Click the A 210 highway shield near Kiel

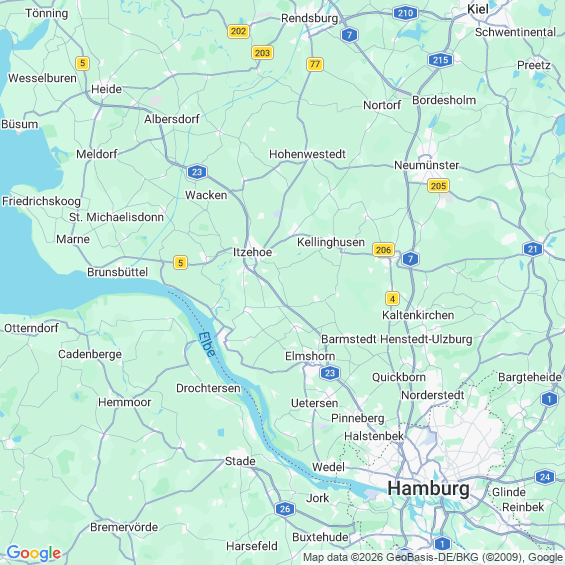405,13
